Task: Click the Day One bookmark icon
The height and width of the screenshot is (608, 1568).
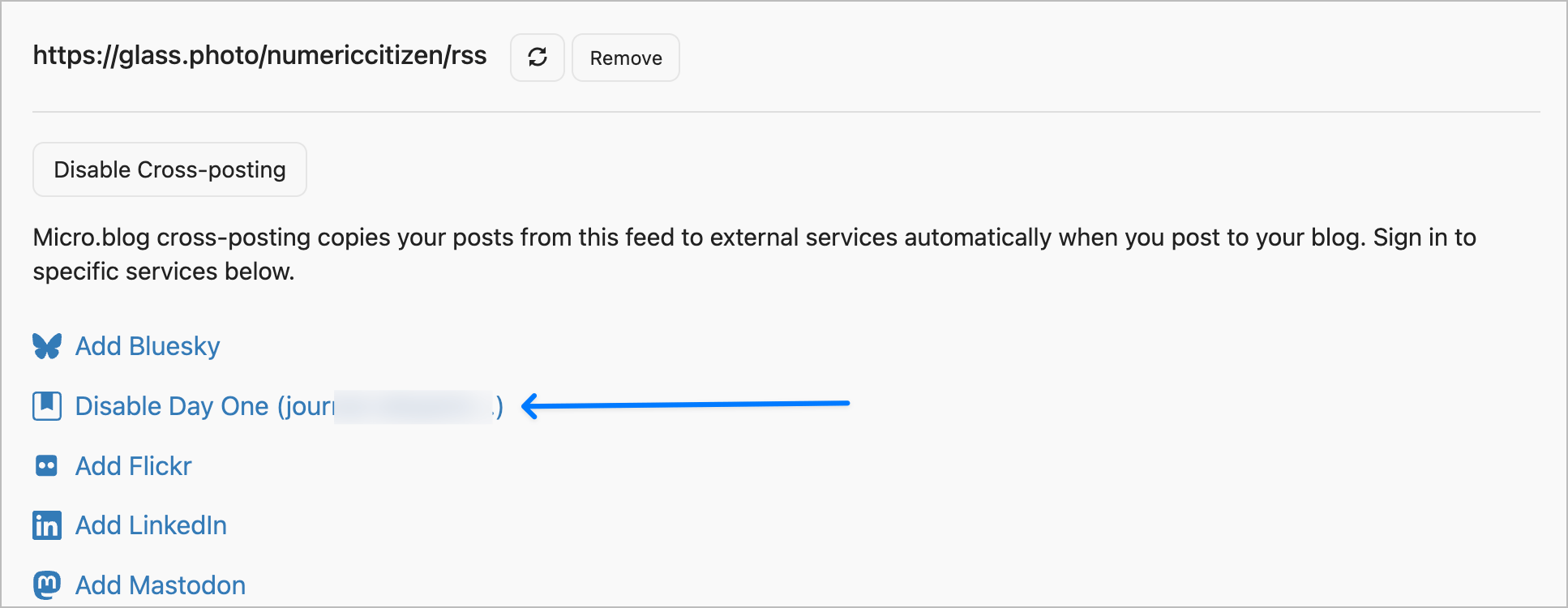Action: pos(47,405)
